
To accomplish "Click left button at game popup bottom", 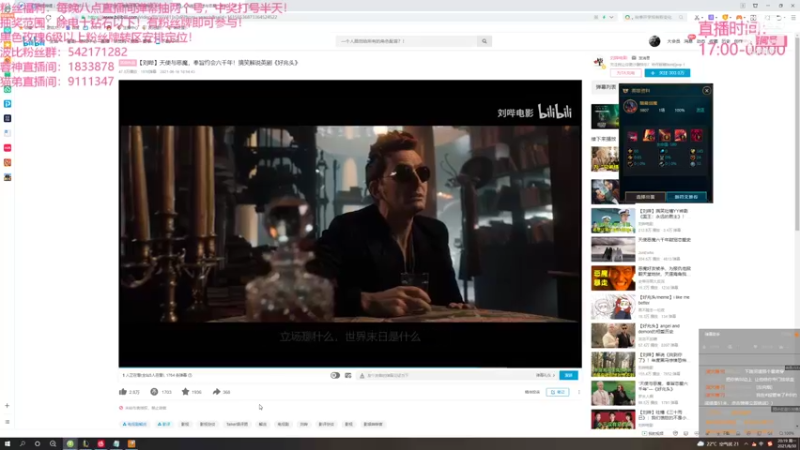I will tap(645, 197).
